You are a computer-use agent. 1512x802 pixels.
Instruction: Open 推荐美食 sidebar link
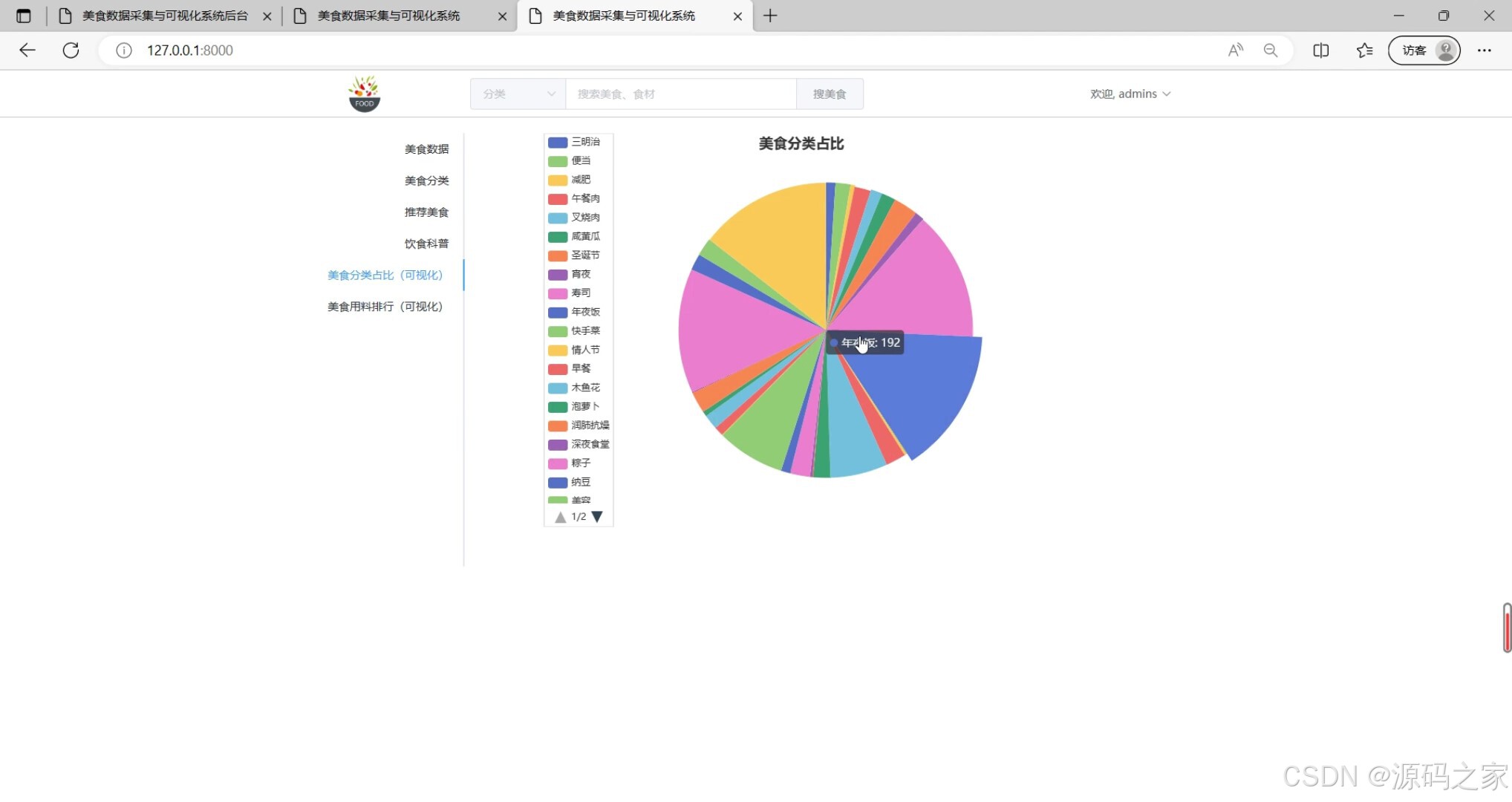[426, 212]
